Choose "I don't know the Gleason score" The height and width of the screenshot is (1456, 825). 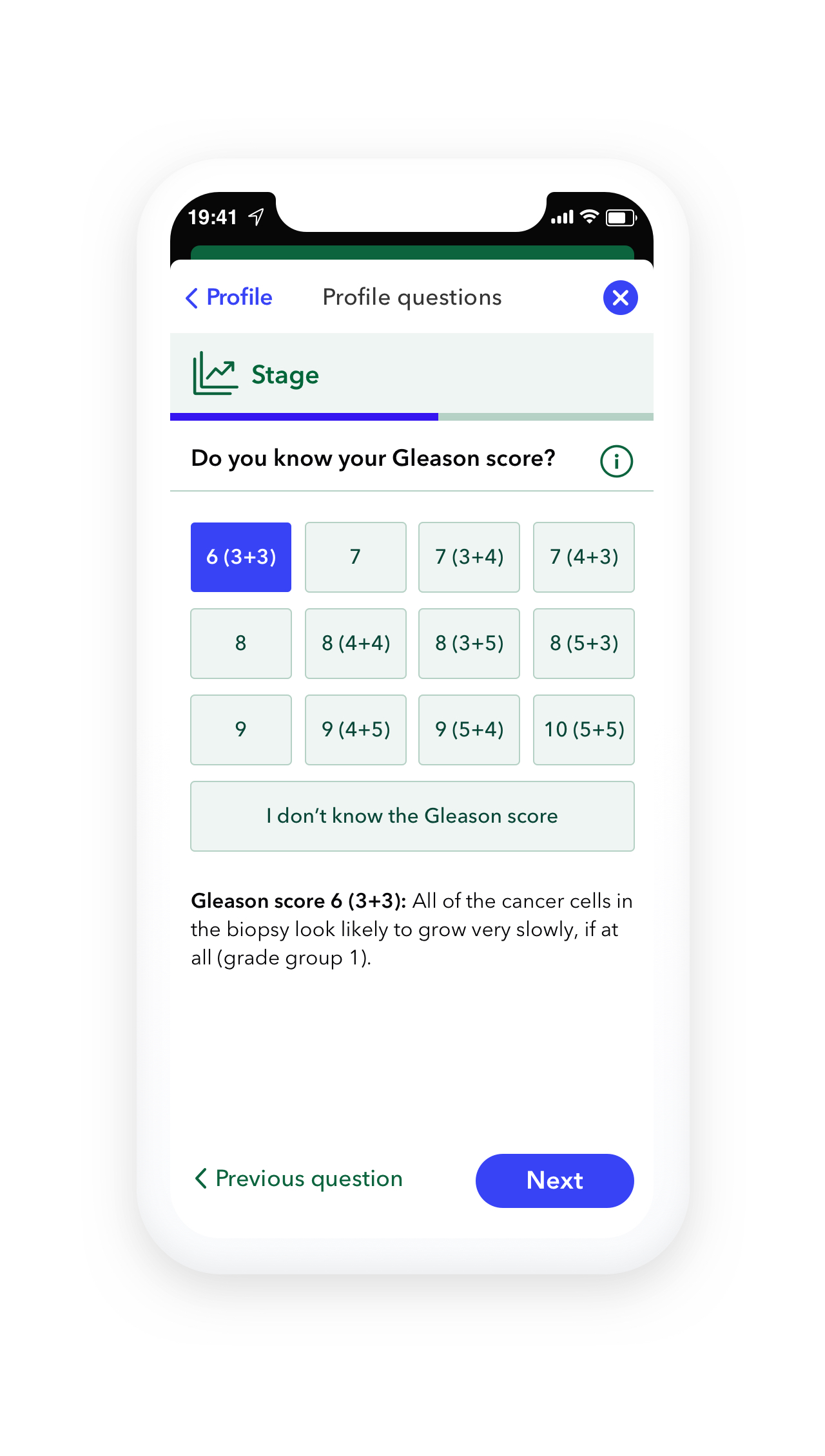tap(412, 816)
